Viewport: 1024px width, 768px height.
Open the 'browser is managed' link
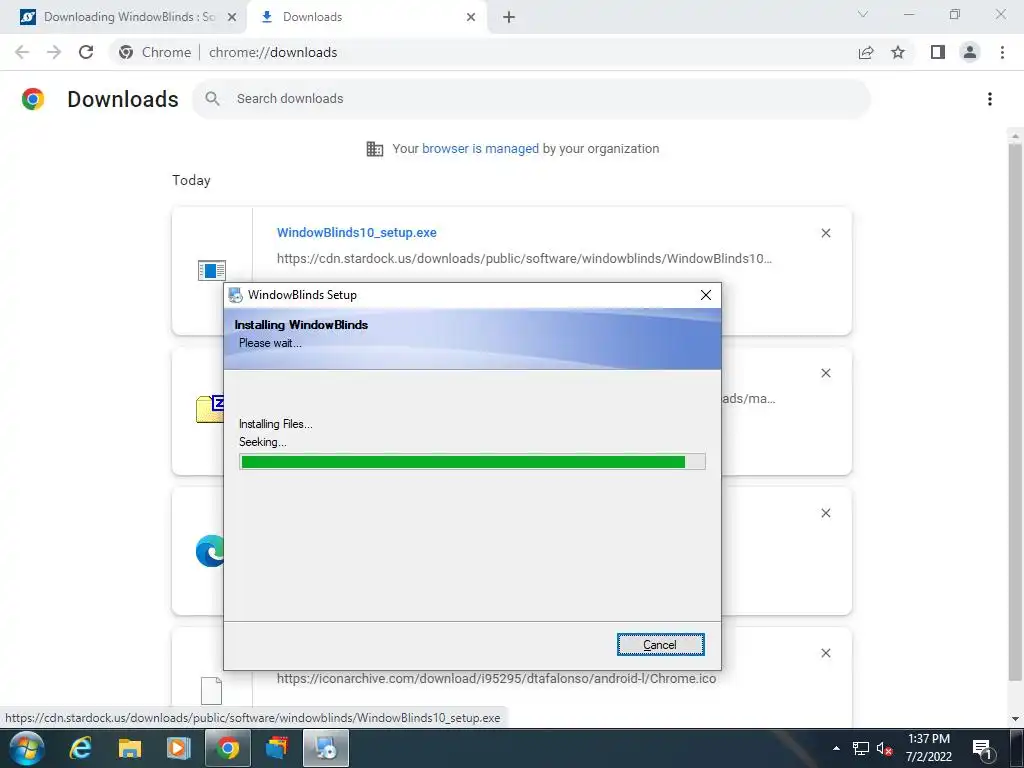(x=480, y=148)
